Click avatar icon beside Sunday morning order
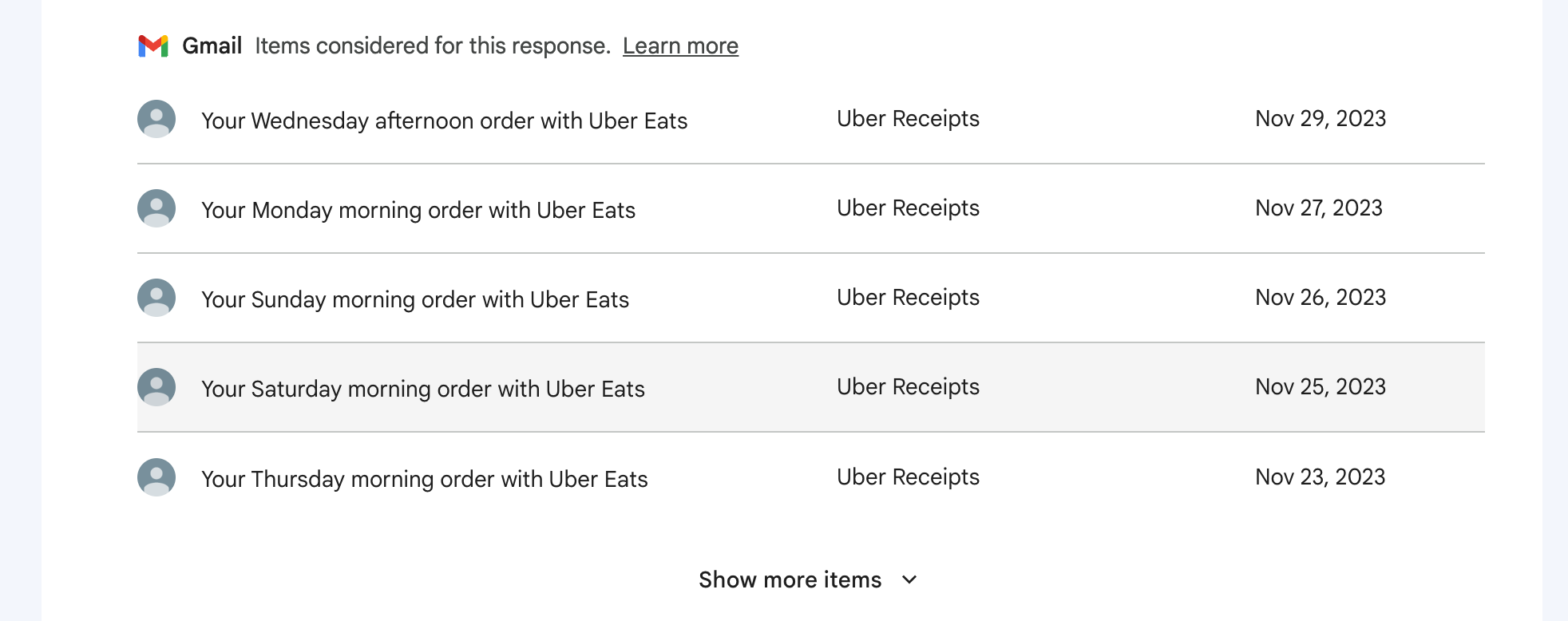This screenshot has height=621, width=1568. (x=156, y=298)
